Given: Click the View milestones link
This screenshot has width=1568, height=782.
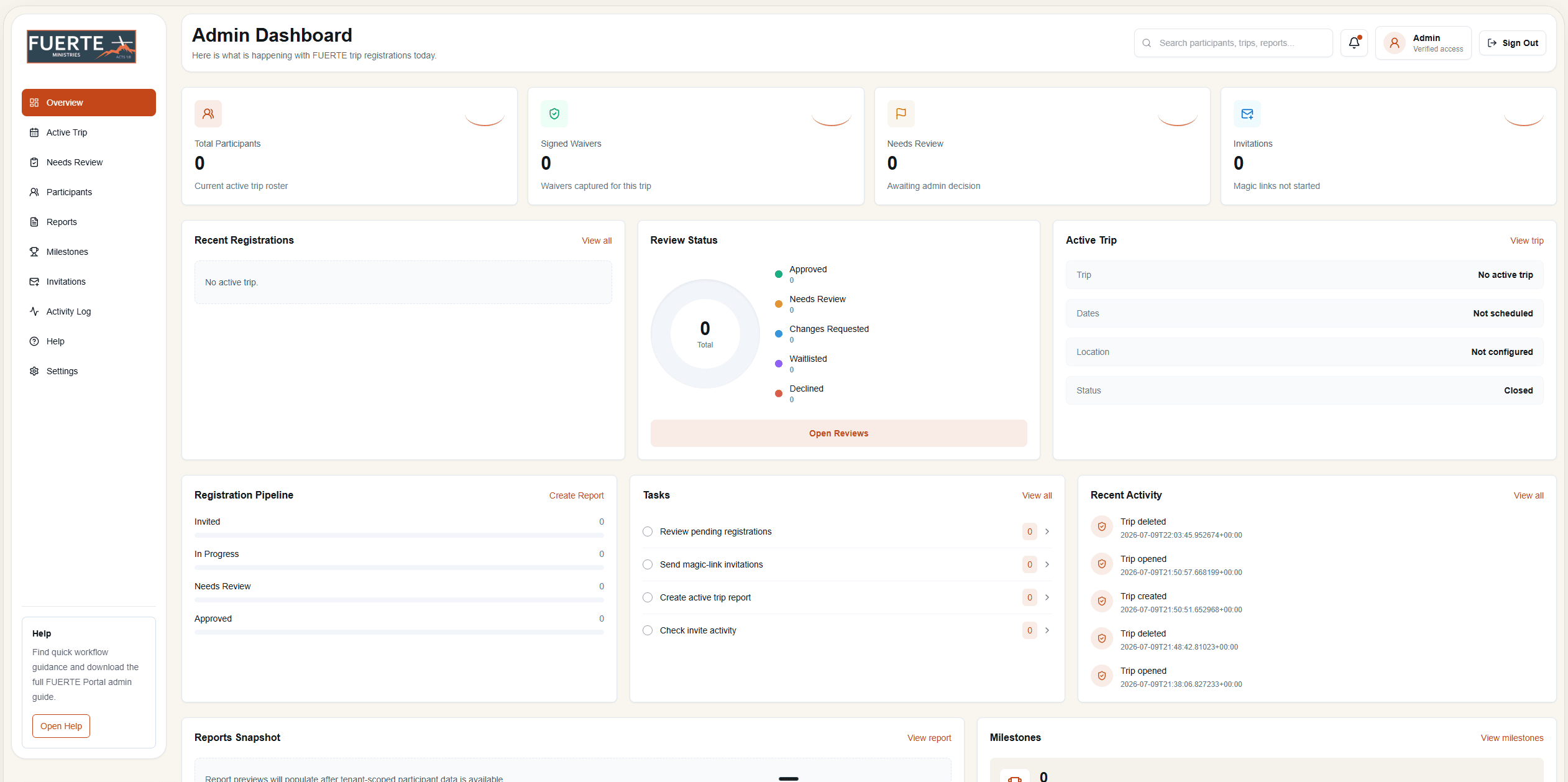Looking at the screenshot, I should [x=1512, y=738].
